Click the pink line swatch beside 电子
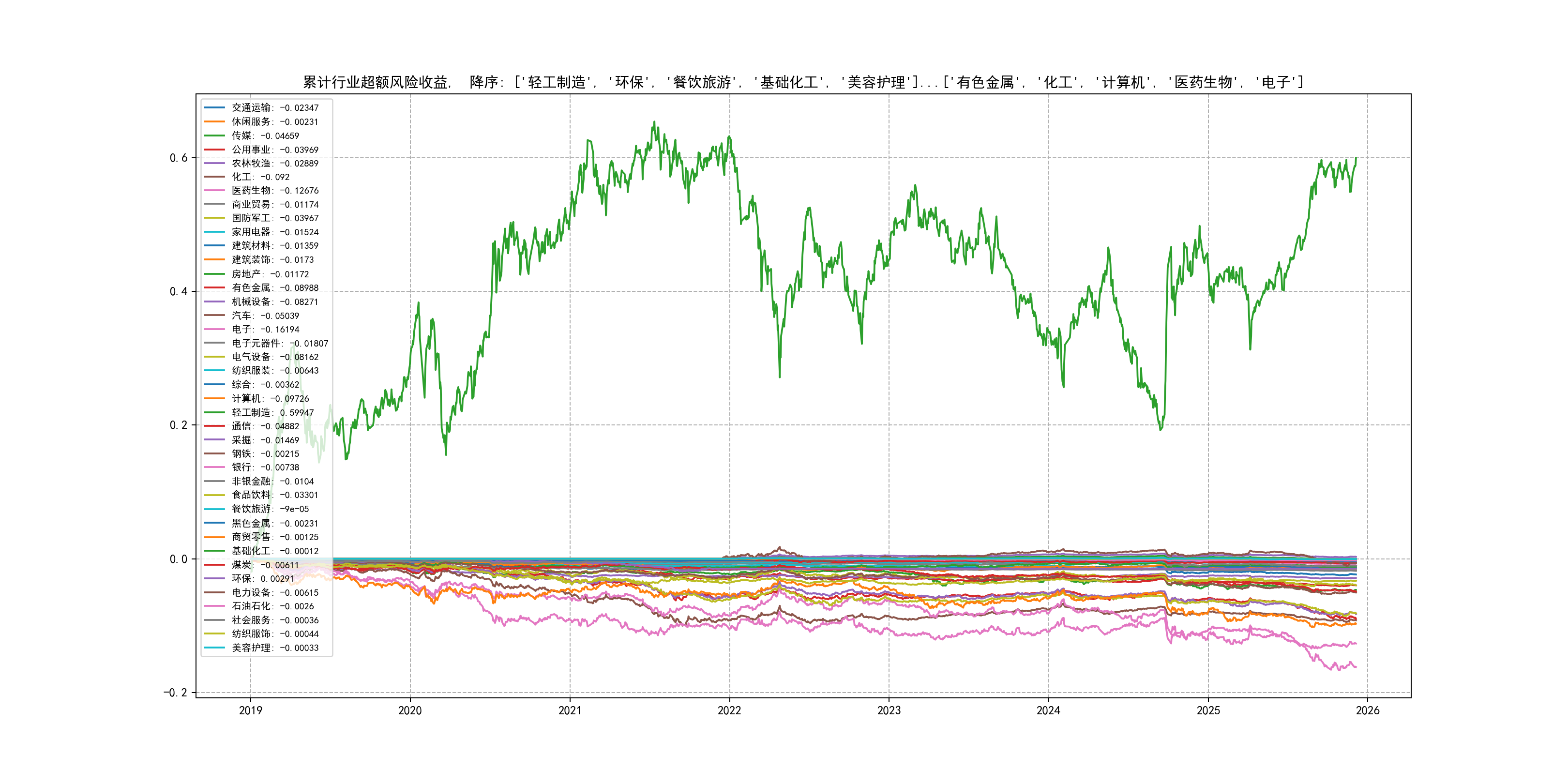This screenshot has height=784, width=1568. (x=214, y=329)
